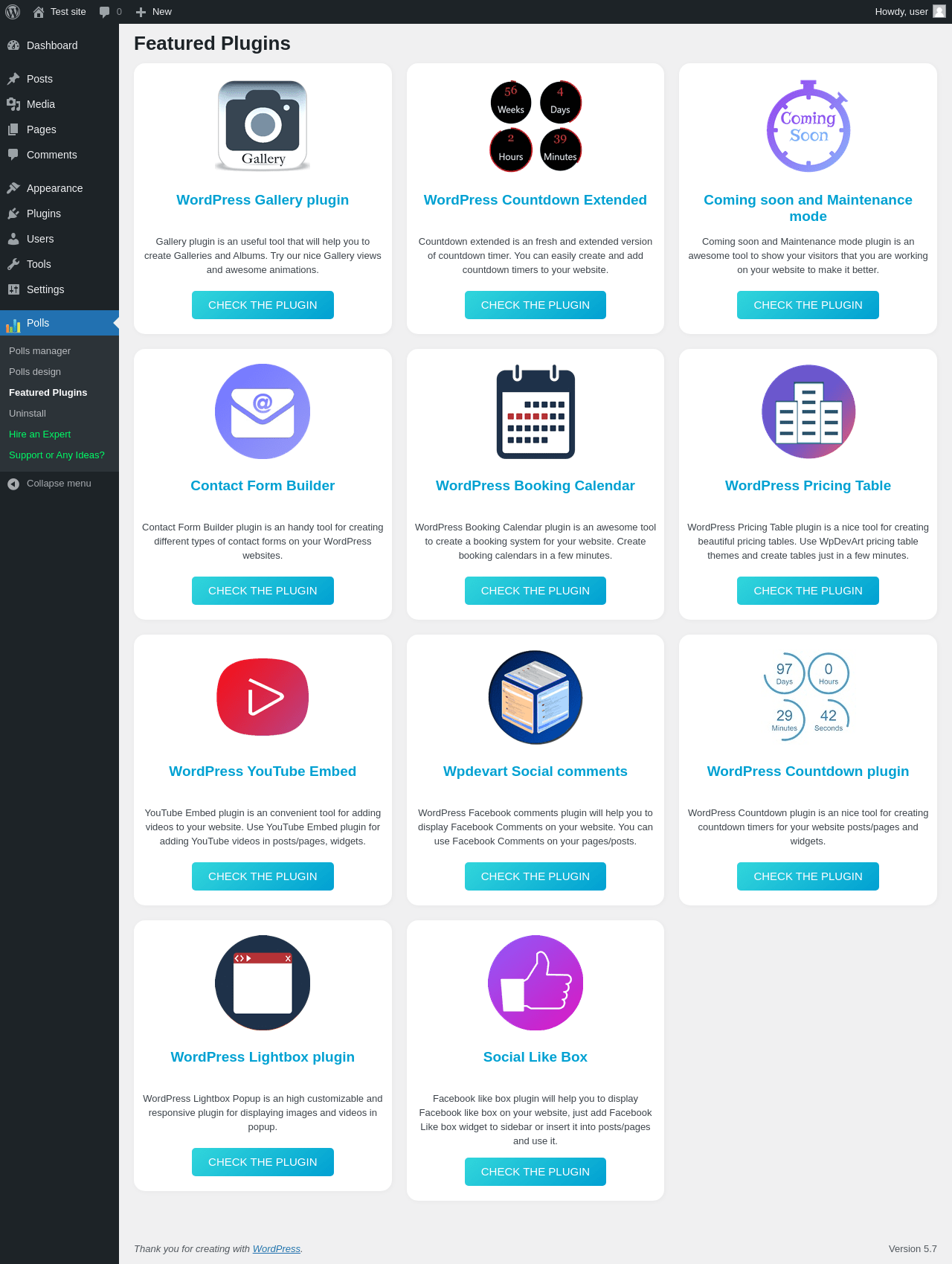Check the Social Like Box plugin button
Image resolution: width=952 pixels, height=1264 pixels.
[x=535, y=1172]
